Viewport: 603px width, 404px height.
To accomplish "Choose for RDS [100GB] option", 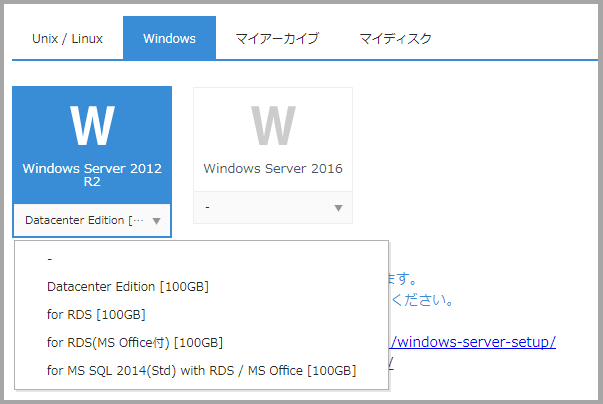I will (x=201, y=315).
